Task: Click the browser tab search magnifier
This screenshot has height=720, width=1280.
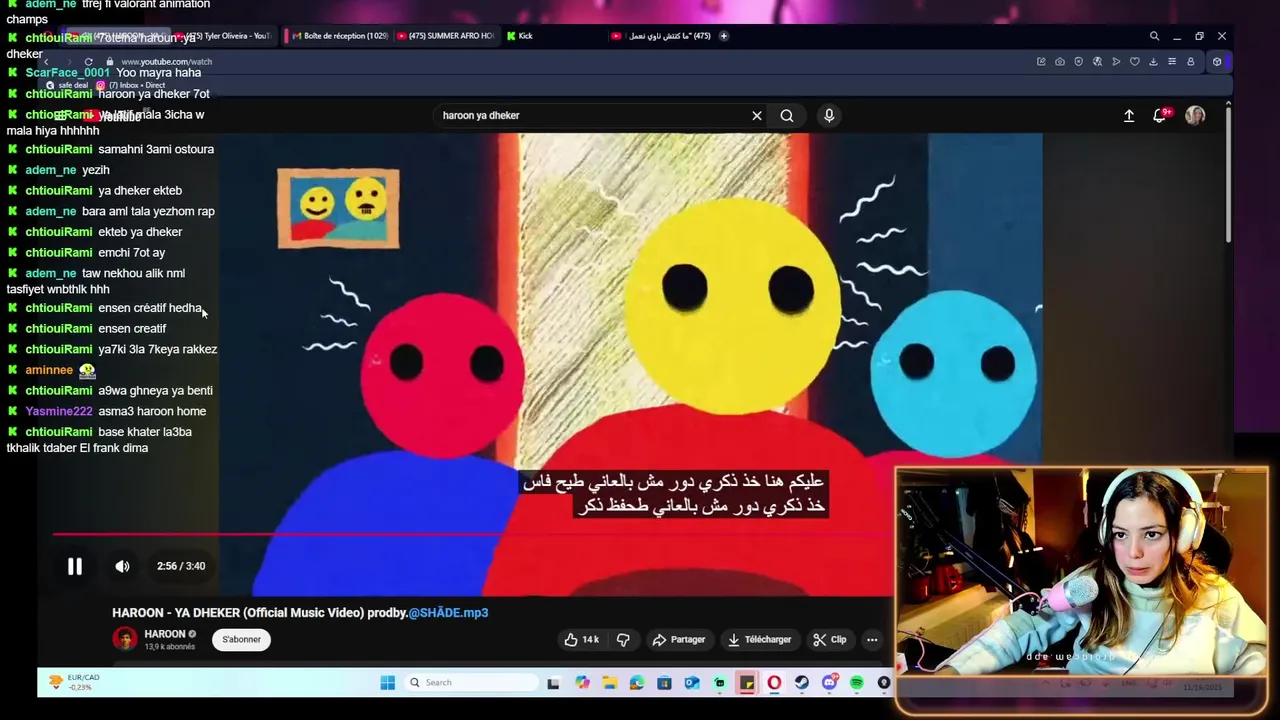Action: (1154, 36)
